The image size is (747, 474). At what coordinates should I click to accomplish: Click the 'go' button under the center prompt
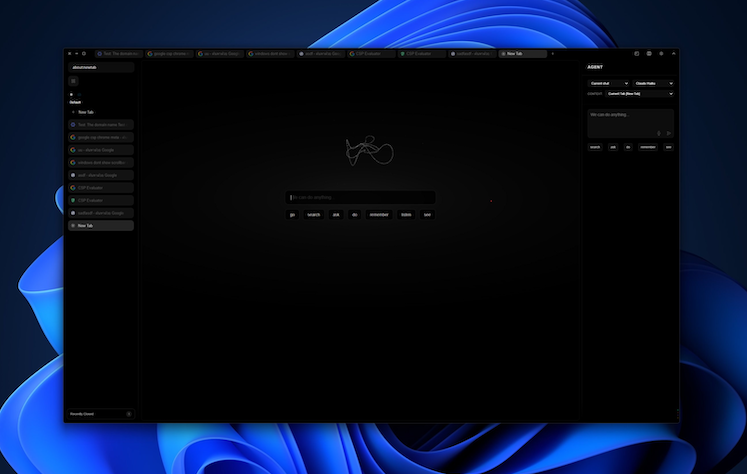pyautogui.click(x=293, y=215)
